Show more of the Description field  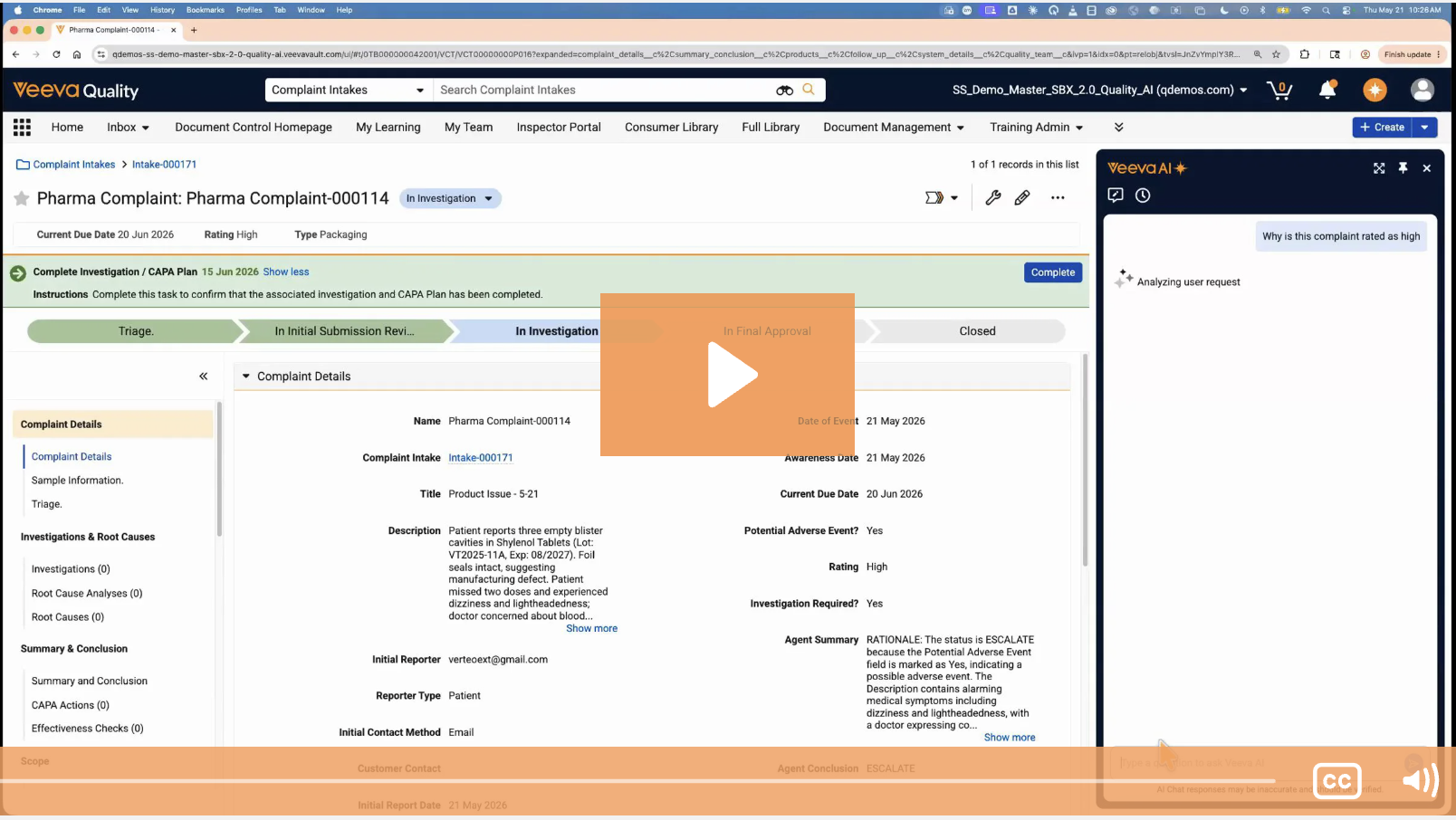(x=592, y=628)
